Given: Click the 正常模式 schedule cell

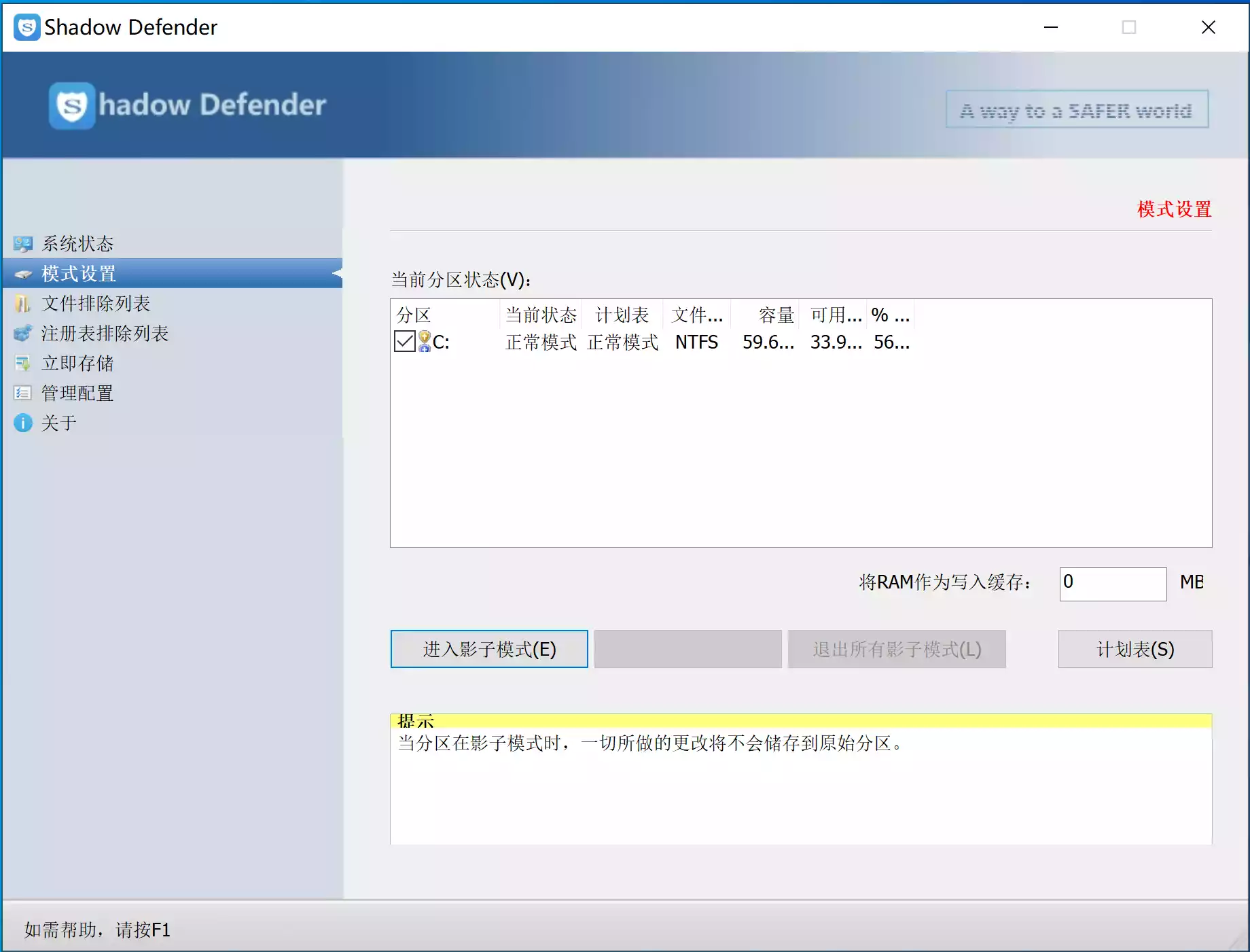Looking at the screenshot, I should pyautogui.click(x=622, y=342).
